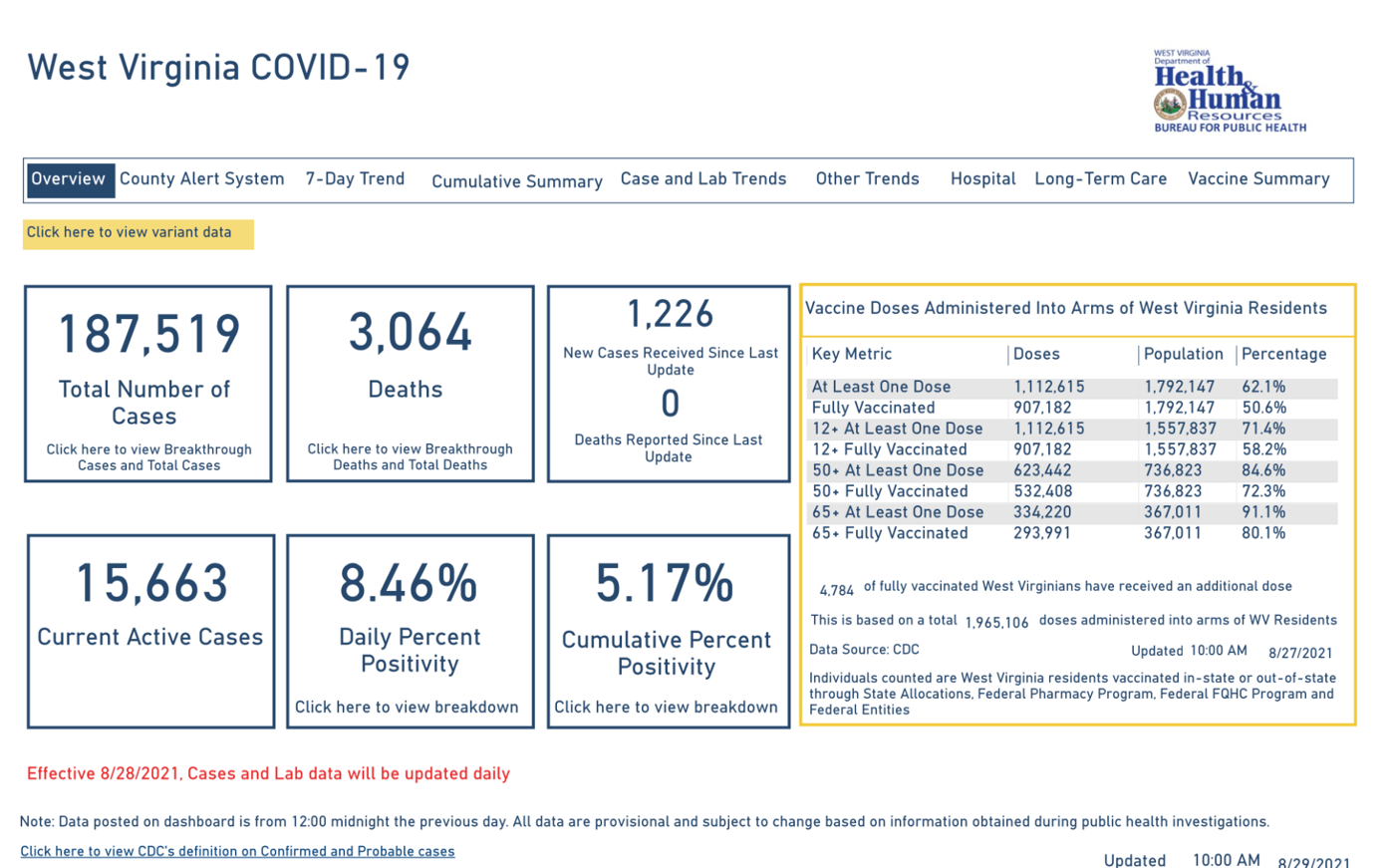This screenshot has height=868, width=1391.
Task: Go to the Other Trends tab
Action: tap(868, 179)
